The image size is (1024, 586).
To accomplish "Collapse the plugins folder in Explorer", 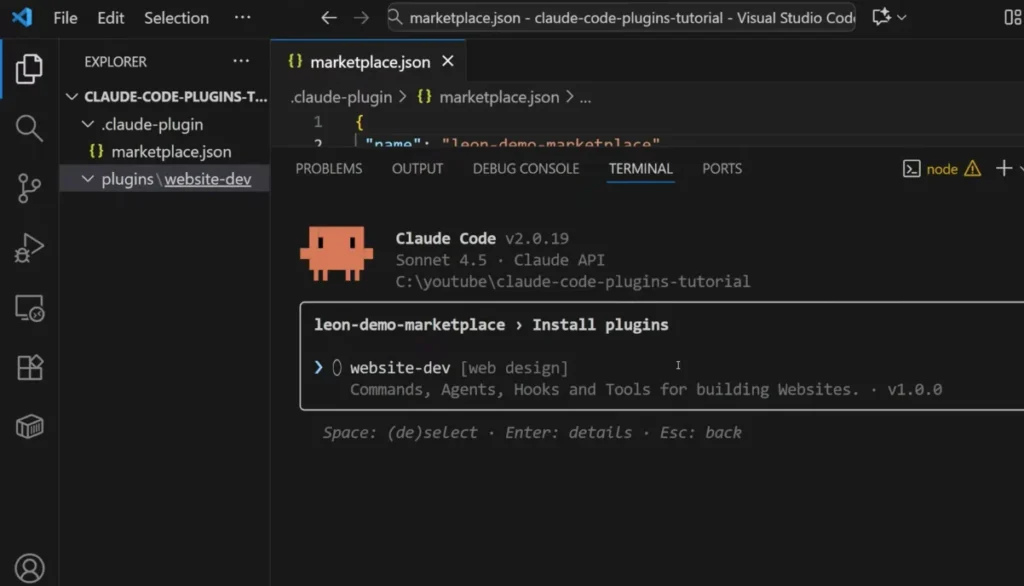I will 87,179.
